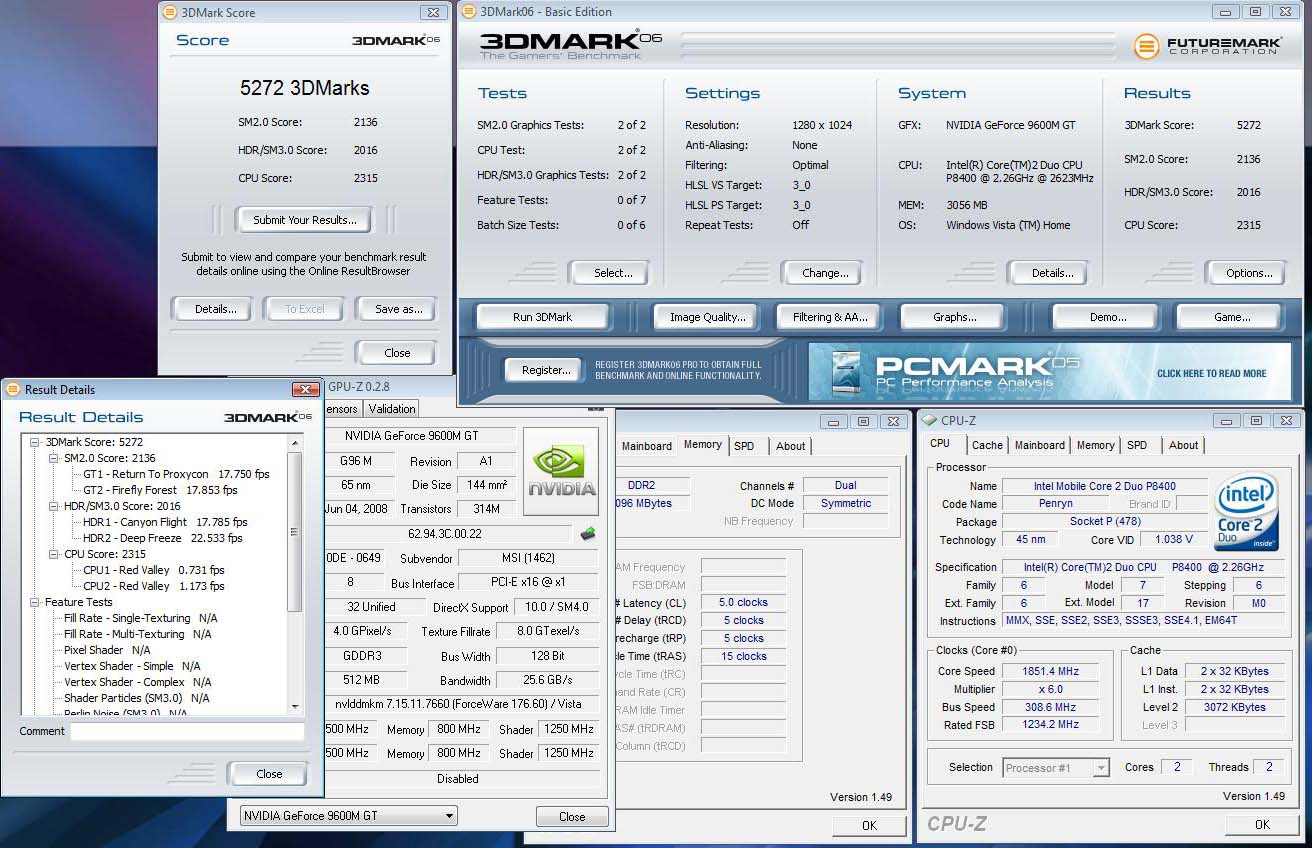Viewport: 1312px width, 848px height.
Task: Open Image Quality settings
Action: pyautogui.click(x=708, y=317)
